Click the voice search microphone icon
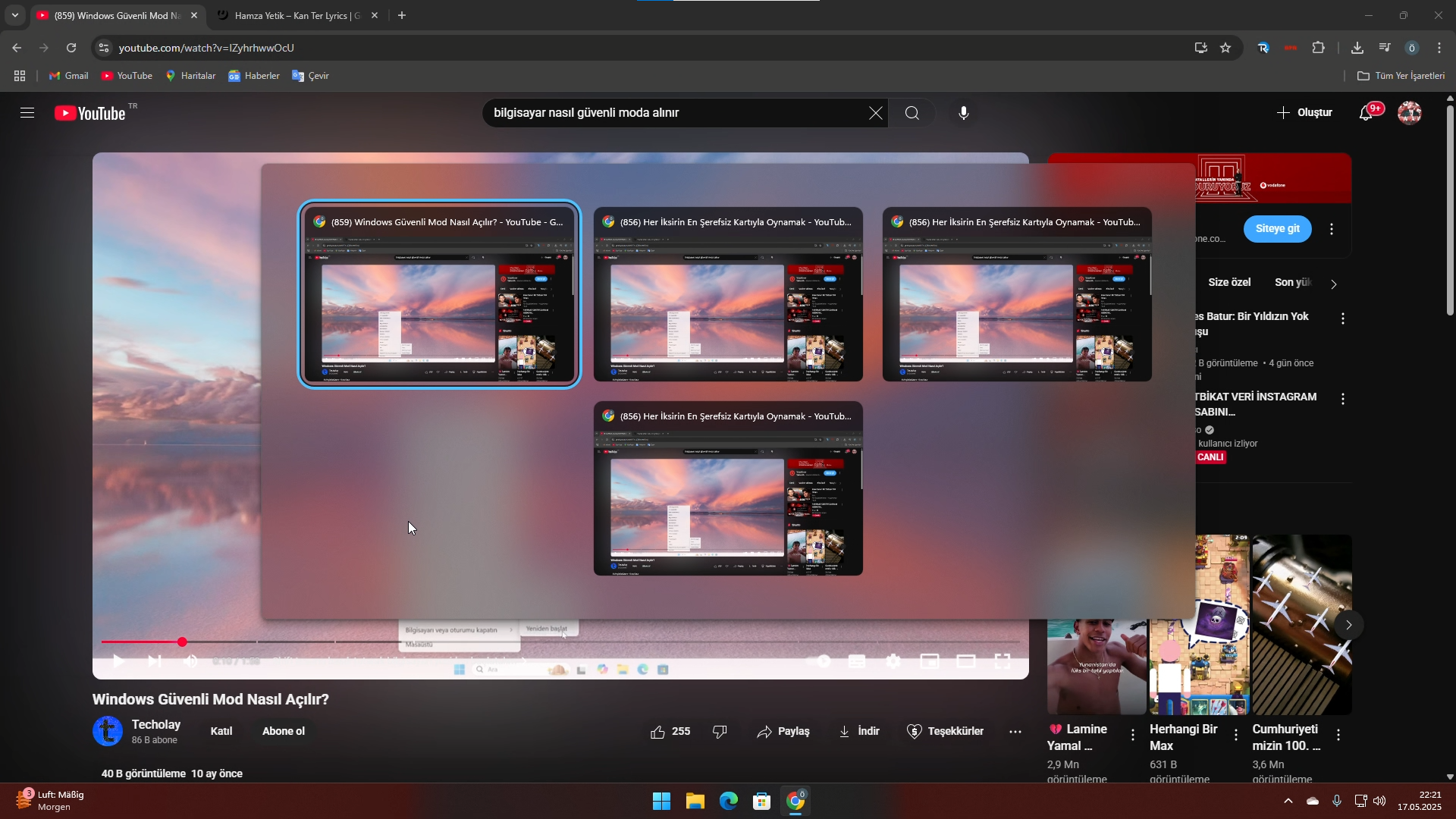1456x819 pixels. click(963, 113)
